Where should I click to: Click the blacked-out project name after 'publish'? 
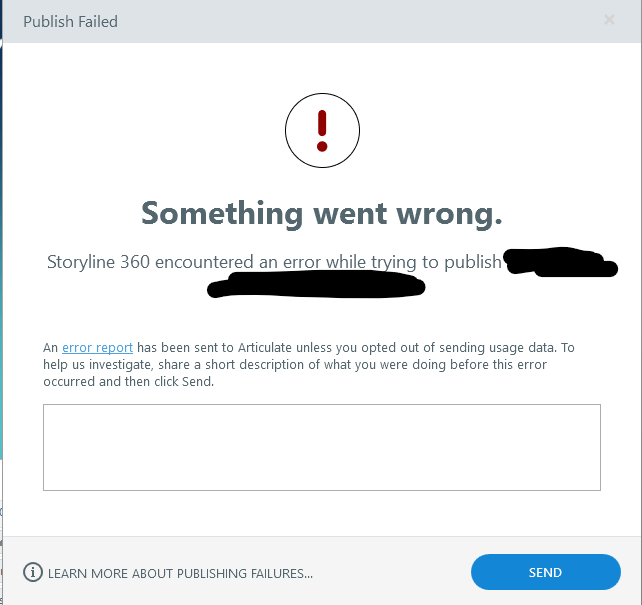(x=555, y=263)
